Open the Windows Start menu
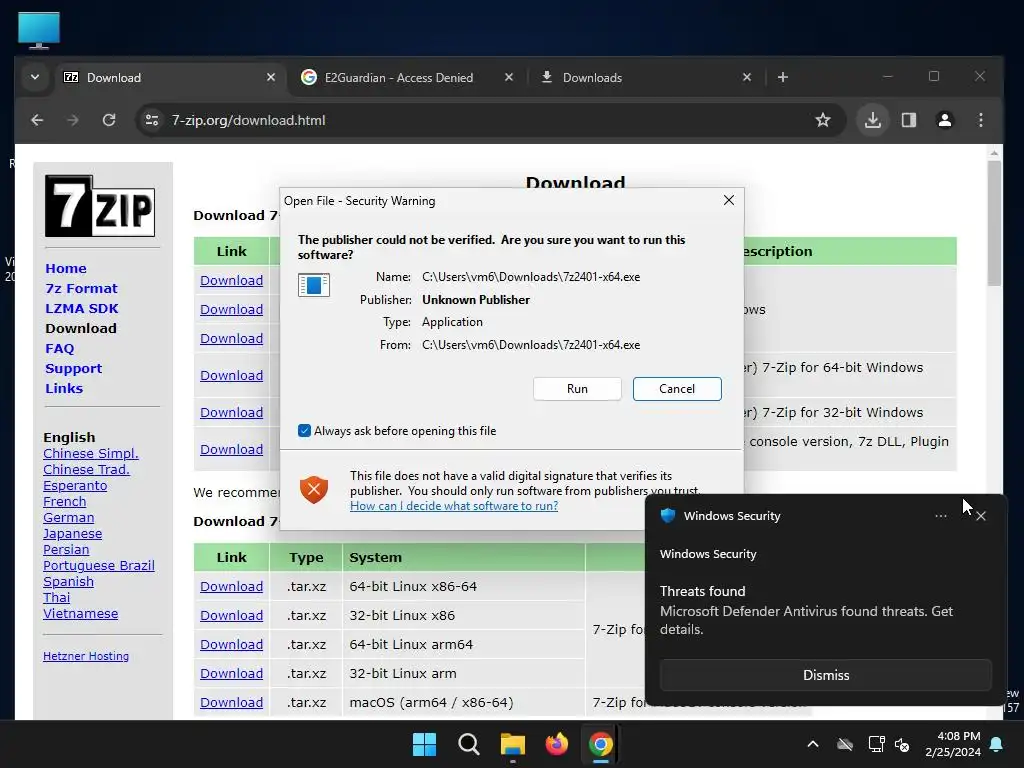The height and width of the screenshot is (768, 1024). tap(424, 744)
